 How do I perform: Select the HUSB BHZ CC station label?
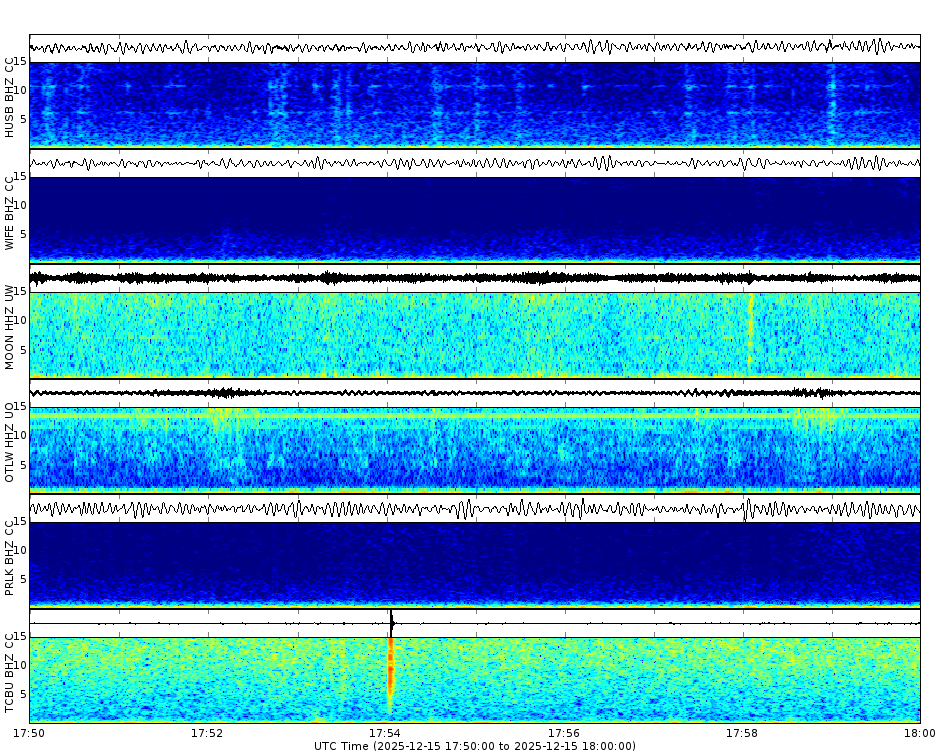[11, 95]
